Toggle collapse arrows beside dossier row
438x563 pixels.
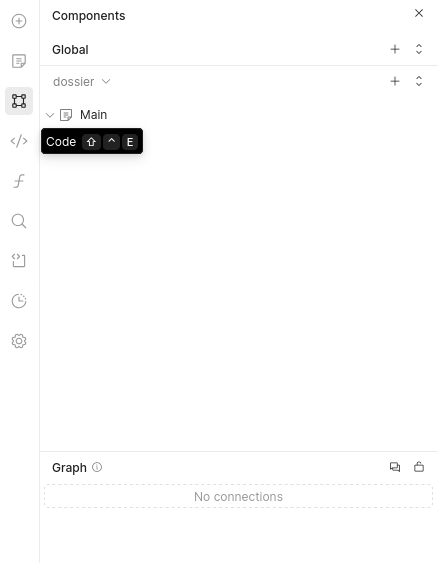[419, 81]
